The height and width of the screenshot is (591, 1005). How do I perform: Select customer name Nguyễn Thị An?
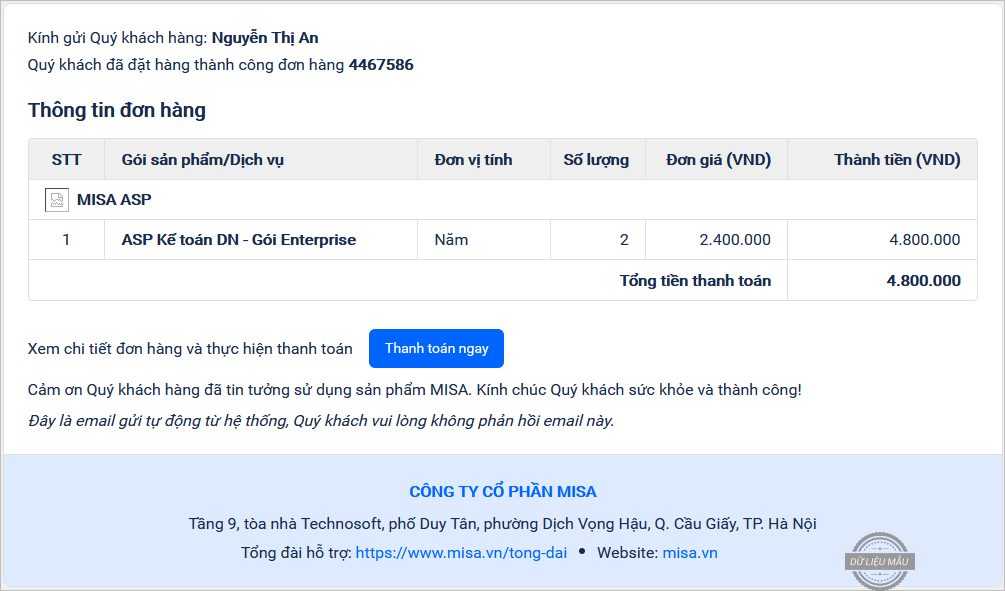click(x=265, y=38)
